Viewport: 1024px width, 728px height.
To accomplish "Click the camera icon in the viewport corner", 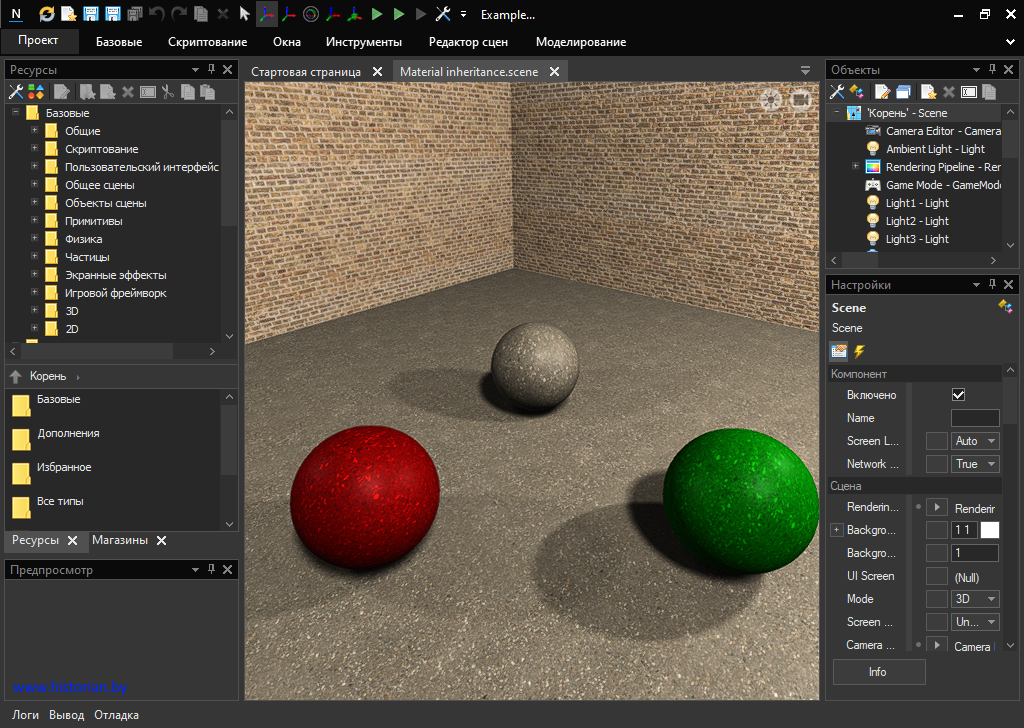I will click(801, 99).
